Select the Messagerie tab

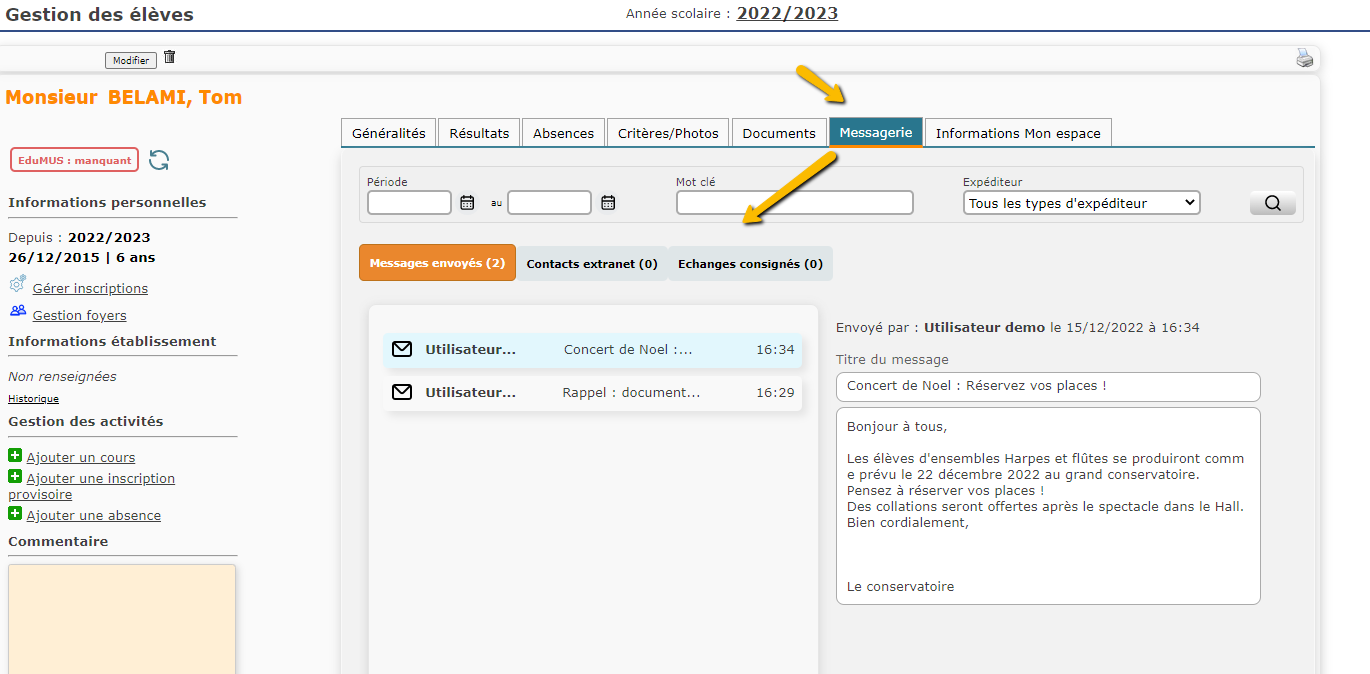[x=876, y=132]
